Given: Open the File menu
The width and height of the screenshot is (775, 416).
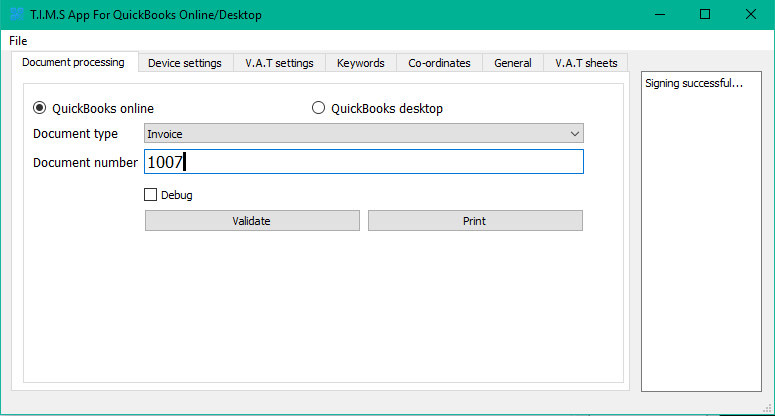Looking at the screenshot, I should (18, 41).
